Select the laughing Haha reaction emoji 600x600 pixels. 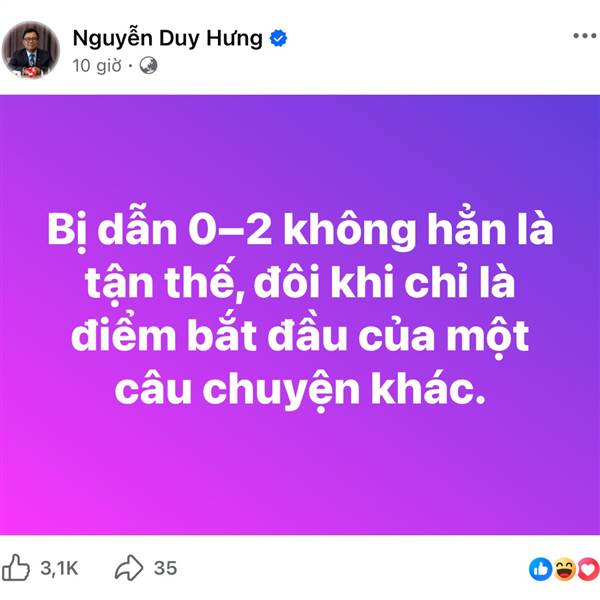click(x=564, y=569)
